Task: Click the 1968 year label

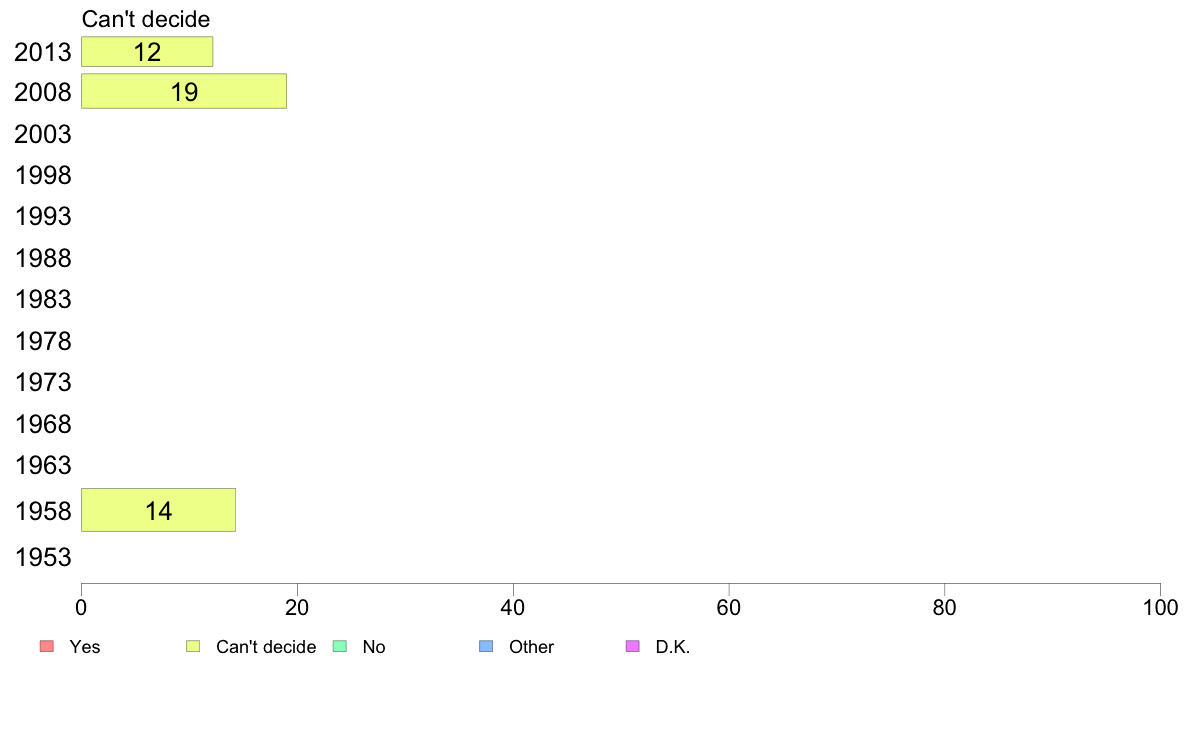Action: click(x=43, y=424)
